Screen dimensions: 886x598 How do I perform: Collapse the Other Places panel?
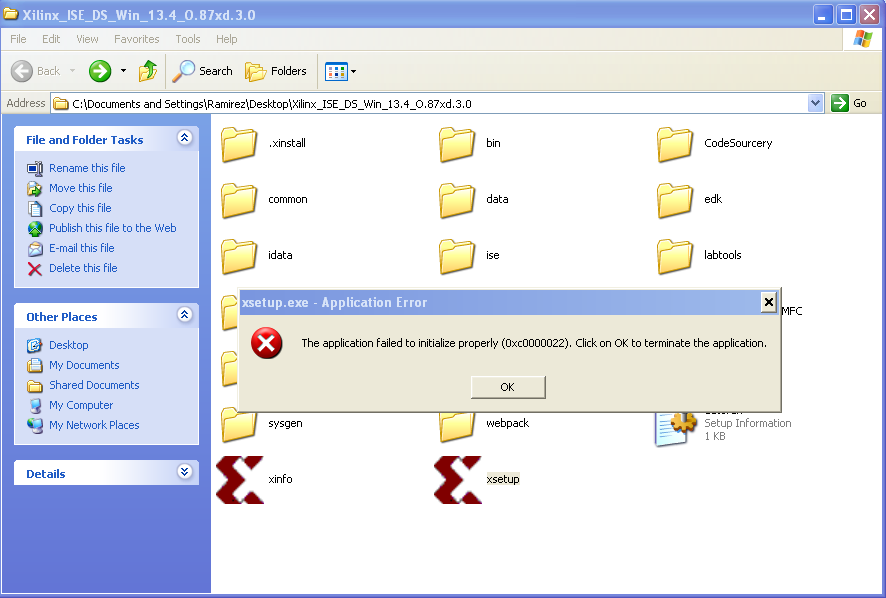coord(184,315)
